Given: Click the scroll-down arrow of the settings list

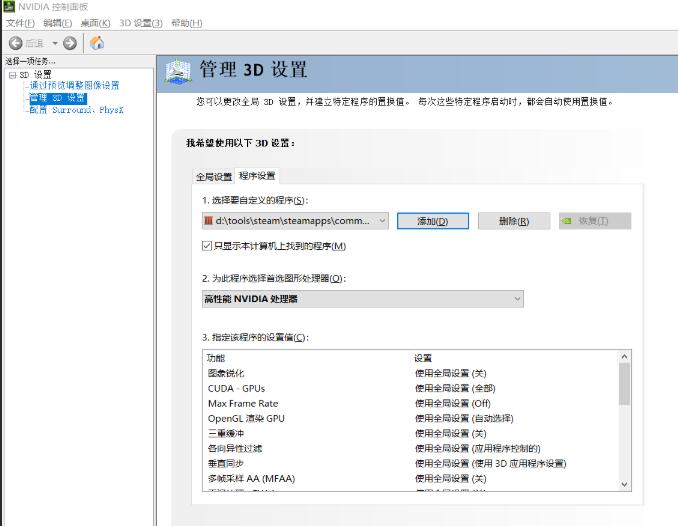Looking at the screenshot, I should (x=624, y=483).
